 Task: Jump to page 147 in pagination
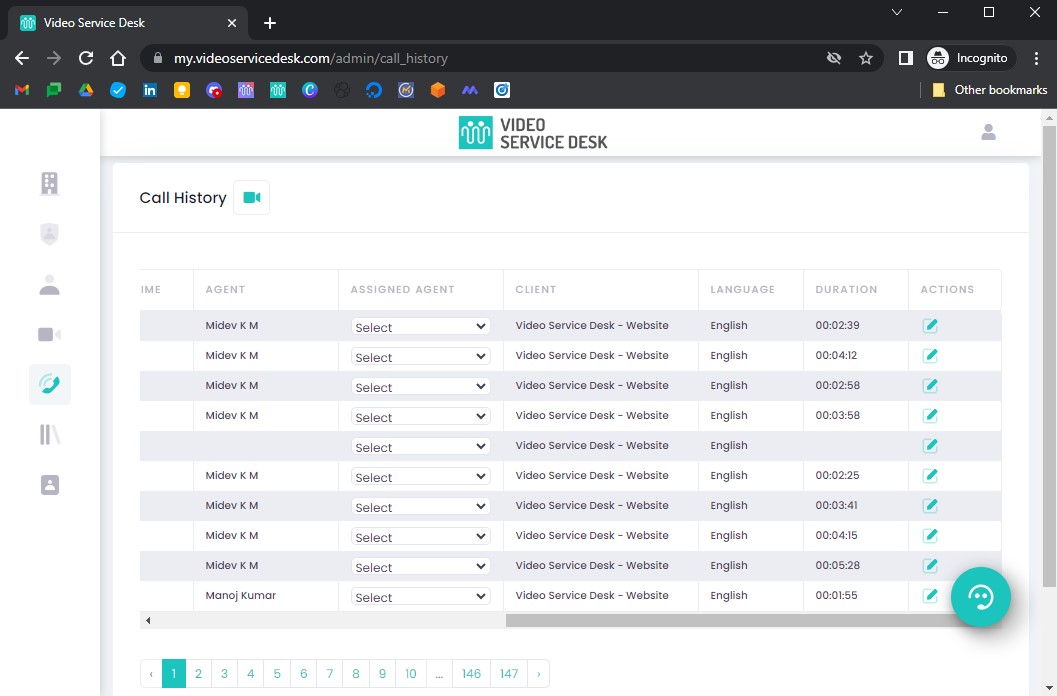(x=509, y=674)
